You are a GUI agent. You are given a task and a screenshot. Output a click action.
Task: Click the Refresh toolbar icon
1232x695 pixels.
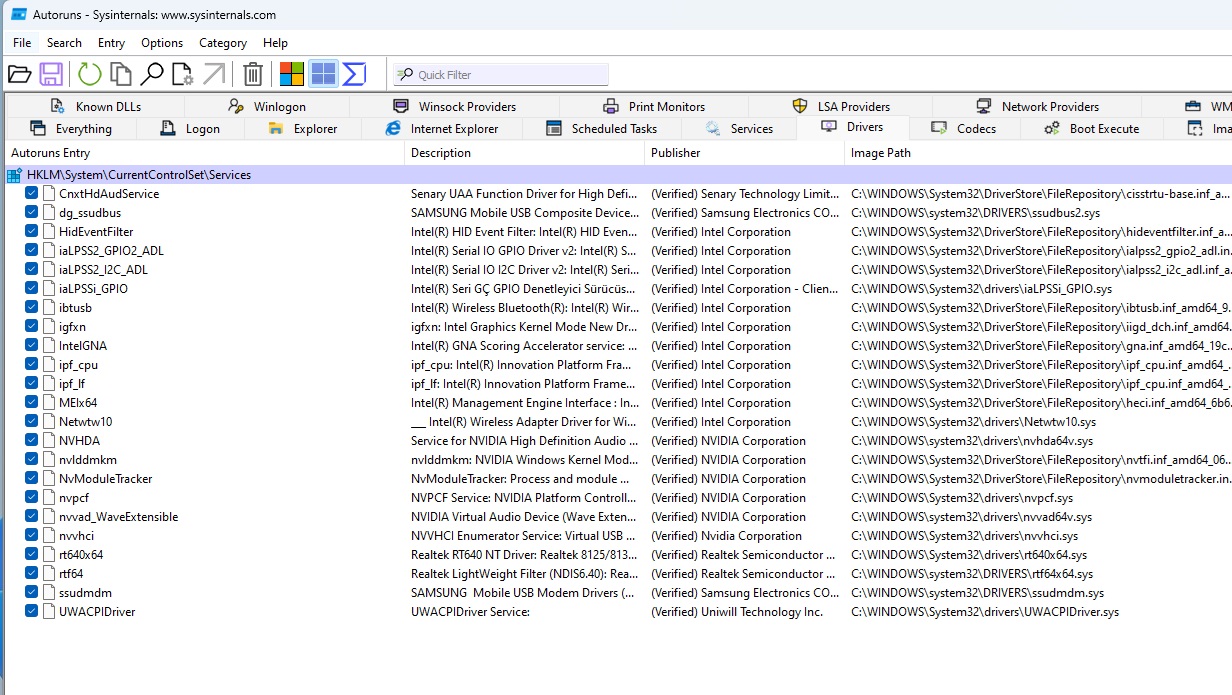[x=90, y=74]
